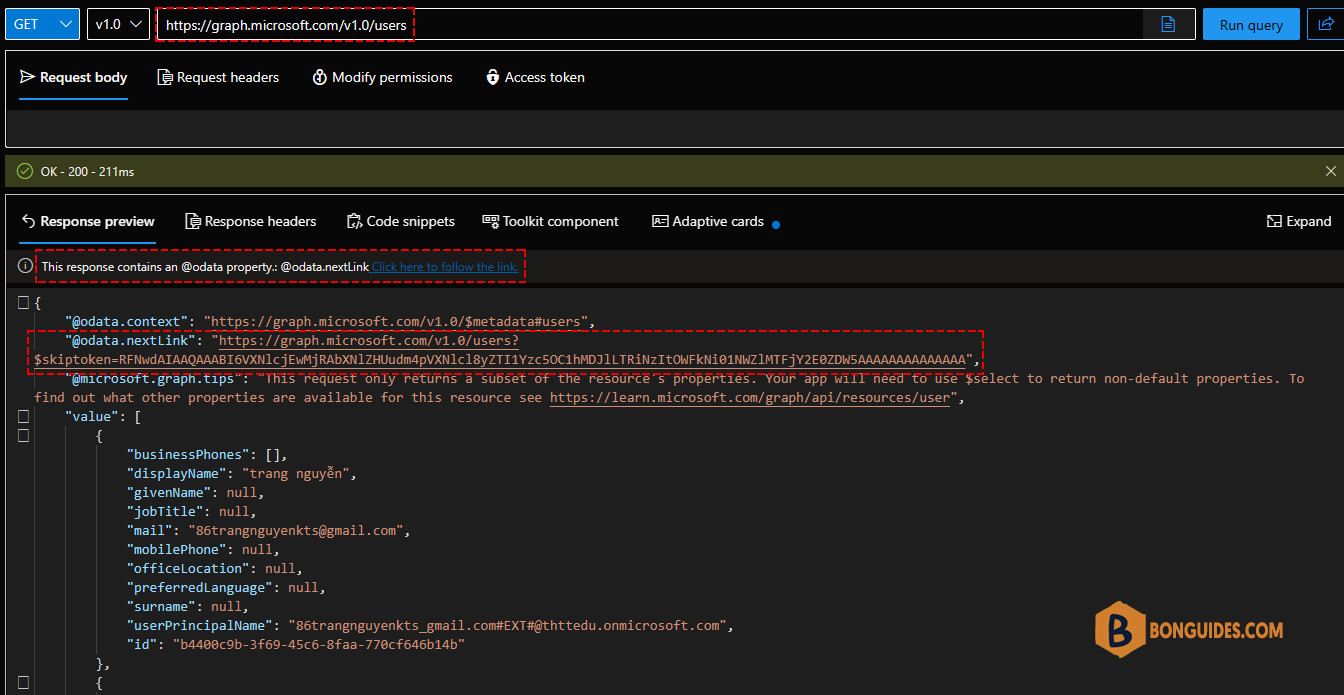Click the share query icon
1344x695 pixels.
point(1326,25)
